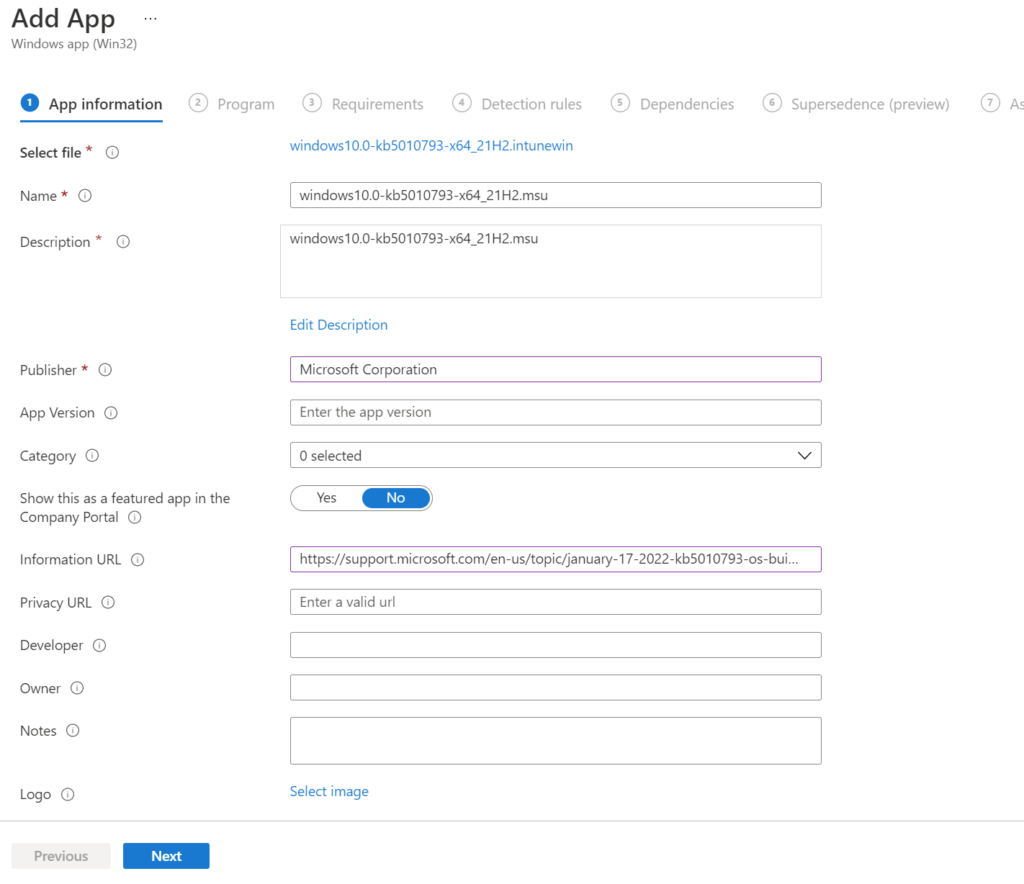Switch to the App information tab
Image resolution: width=1024 pixels, height=884 pixels.
point(91,104)
